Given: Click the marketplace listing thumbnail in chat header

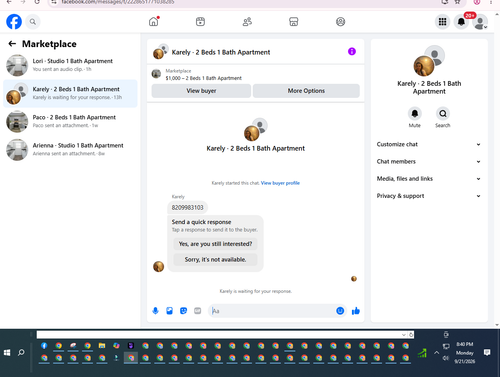Looking at the screenshot, I should 156,74.
